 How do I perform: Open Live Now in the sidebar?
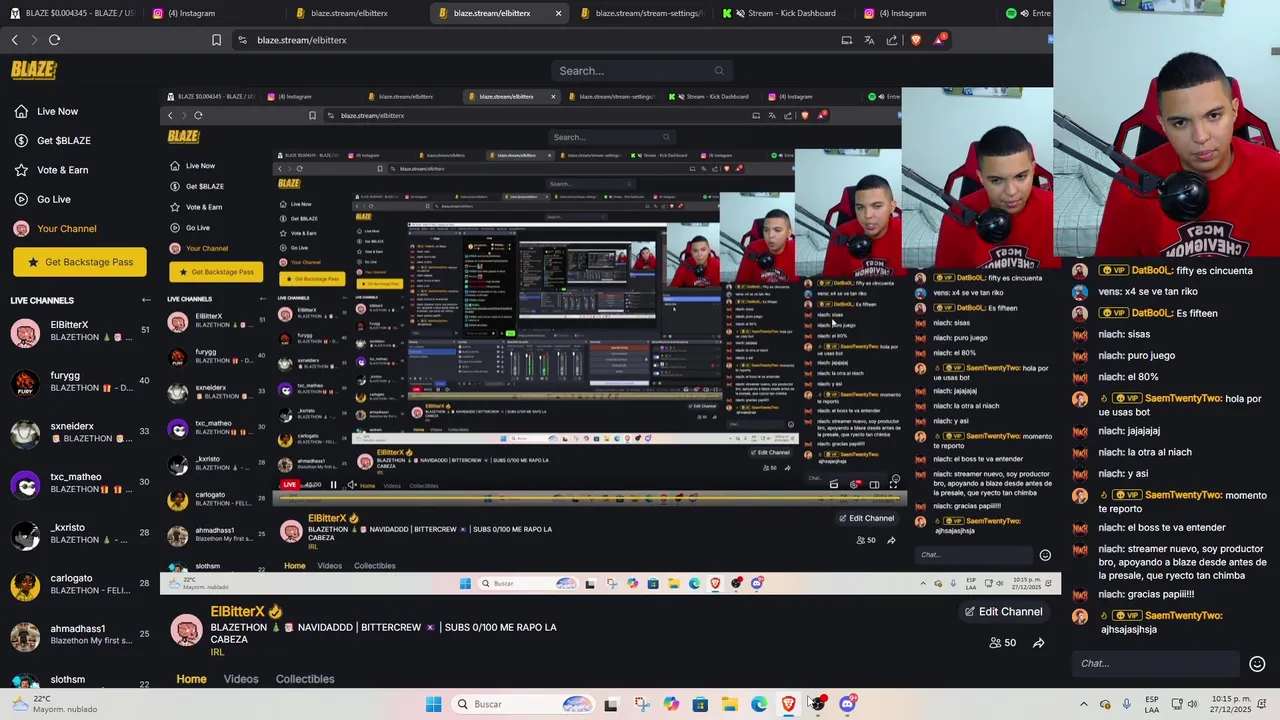point(47,111)
